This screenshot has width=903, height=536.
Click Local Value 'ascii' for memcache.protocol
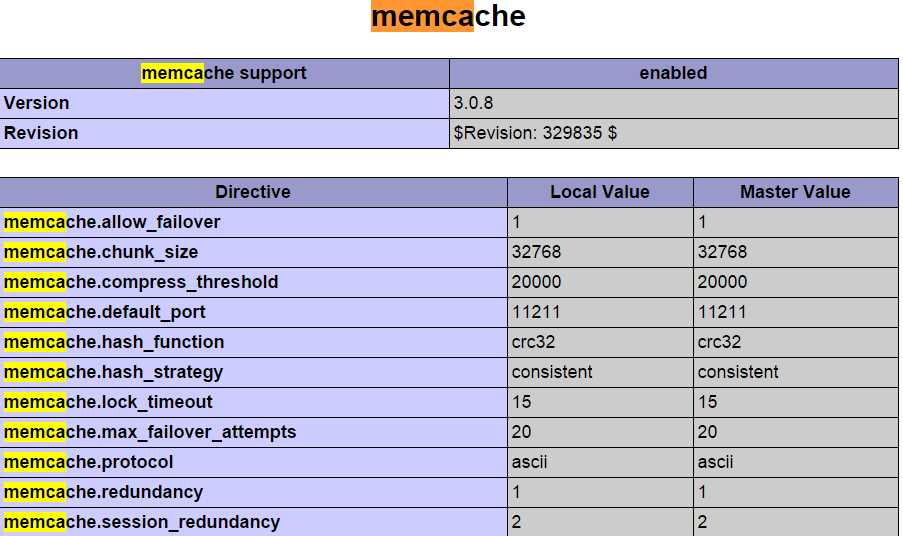click(x=530, y=462)
